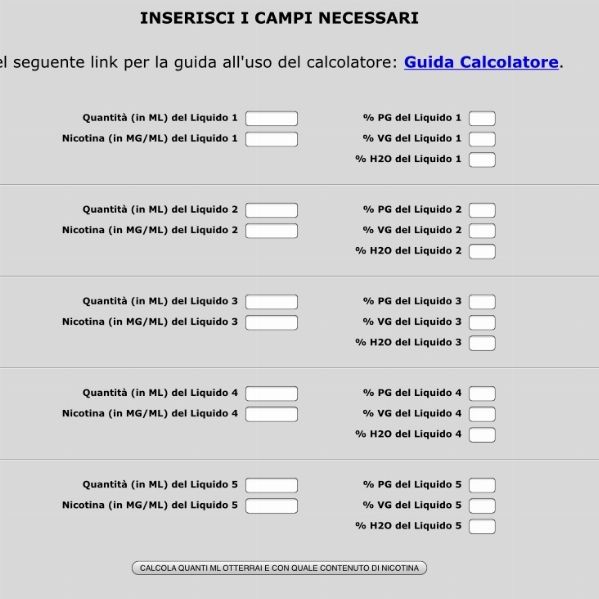
Task: Click the % H2O del Liquido 5 box
Action: pyautogui.click(x=482, y=526)
